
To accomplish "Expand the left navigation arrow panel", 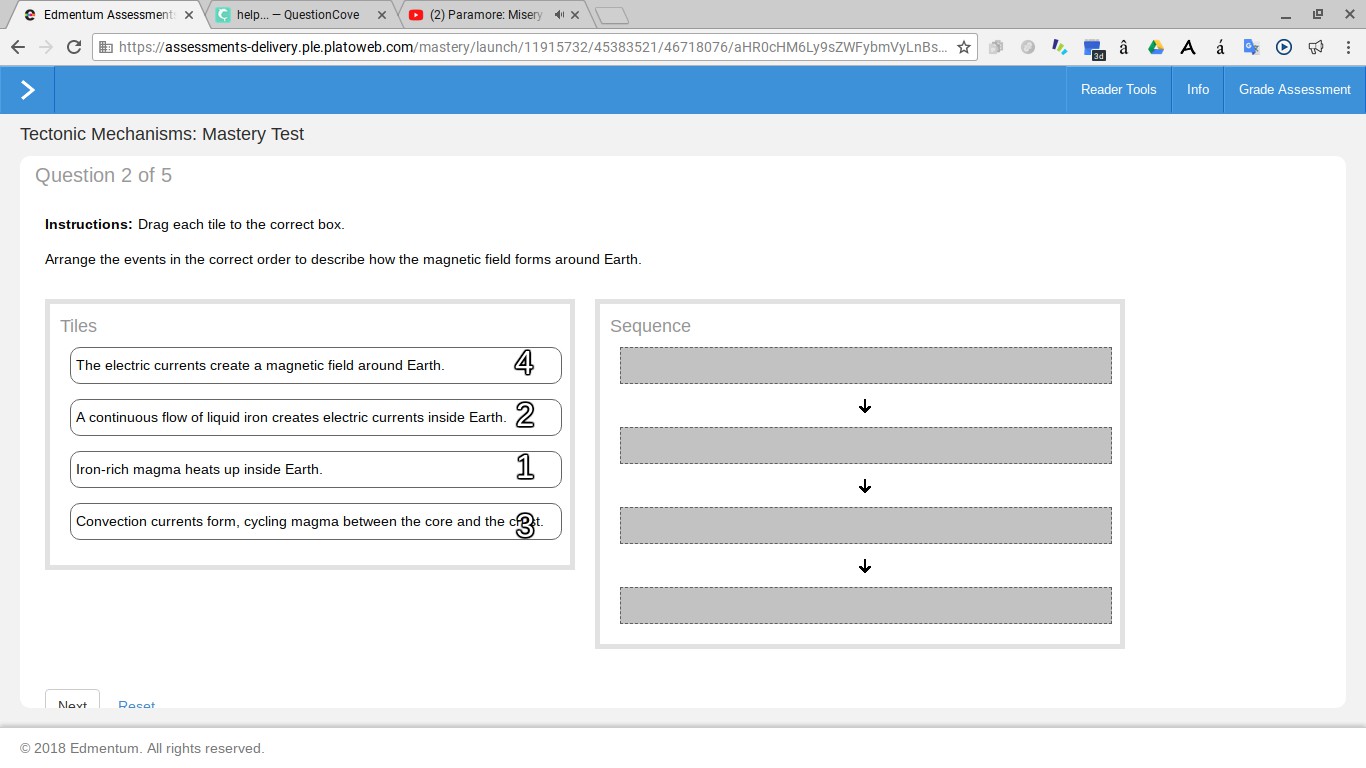I will pyautogui.click(x=27, y=90).
